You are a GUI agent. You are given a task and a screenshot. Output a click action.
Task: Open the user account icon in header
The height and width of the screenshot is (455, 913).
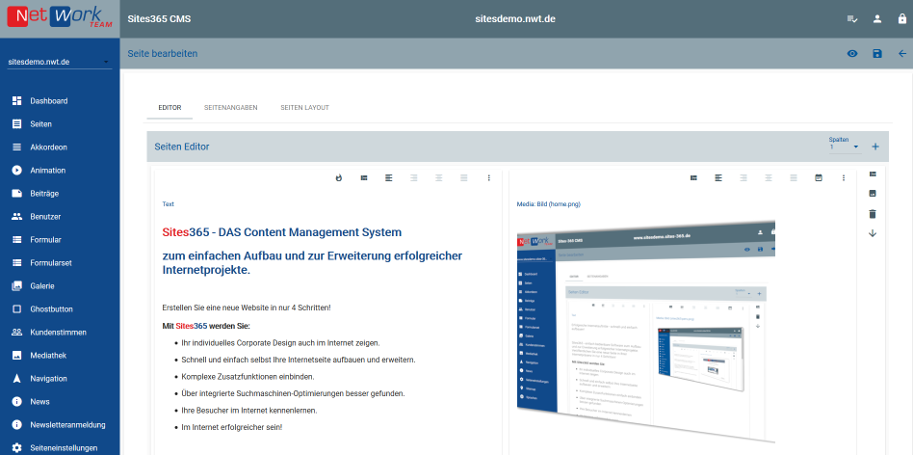coord(877,19)
